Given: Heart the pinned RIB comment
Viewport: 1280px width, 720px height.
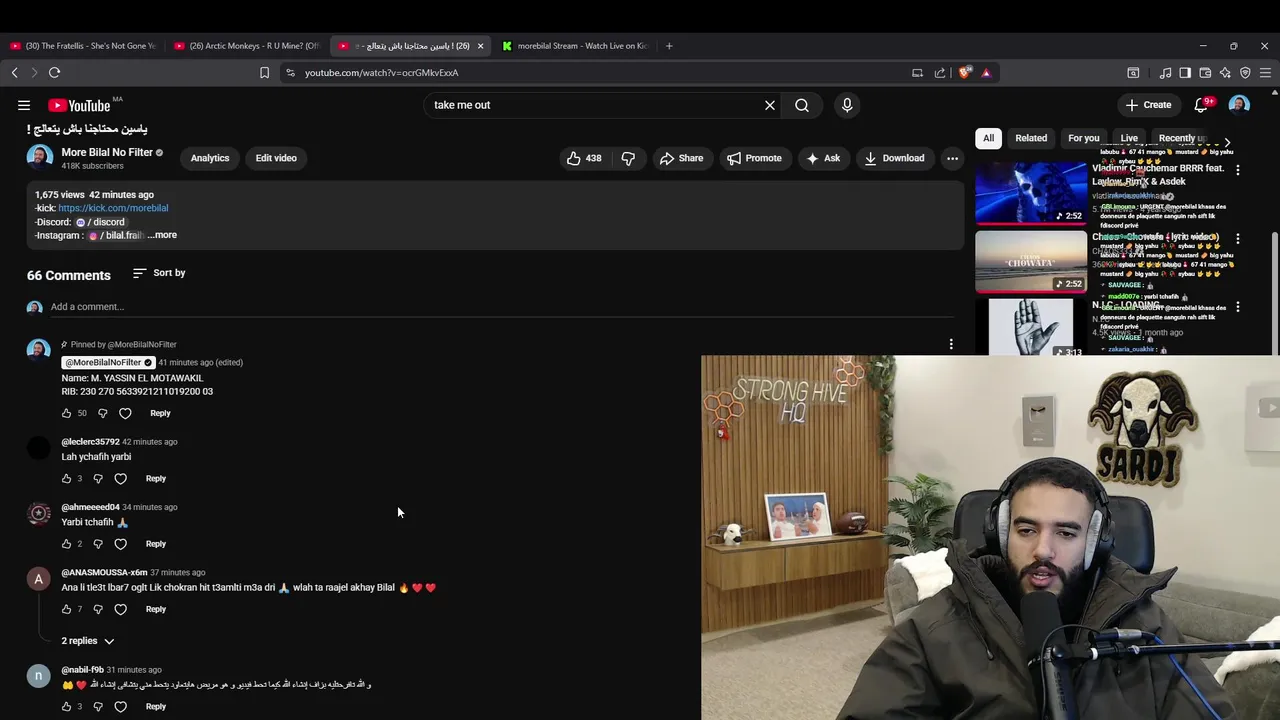Looking at the screenshot, I should coord(125,413).
